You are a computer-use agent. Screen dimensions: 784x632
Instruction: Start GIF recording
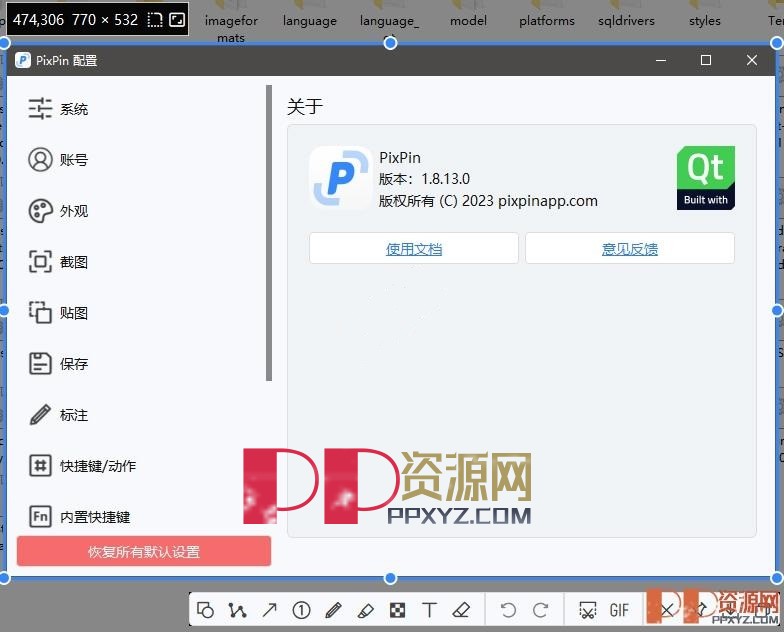click(619, 610)
